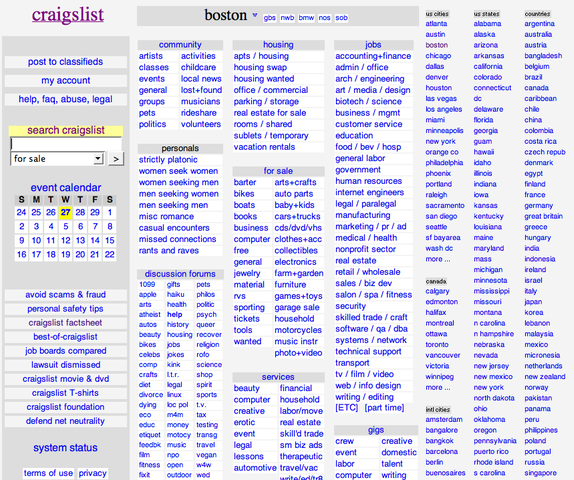Open missed connections
This screenshot has width=574, height=480.
pos(178,239)
